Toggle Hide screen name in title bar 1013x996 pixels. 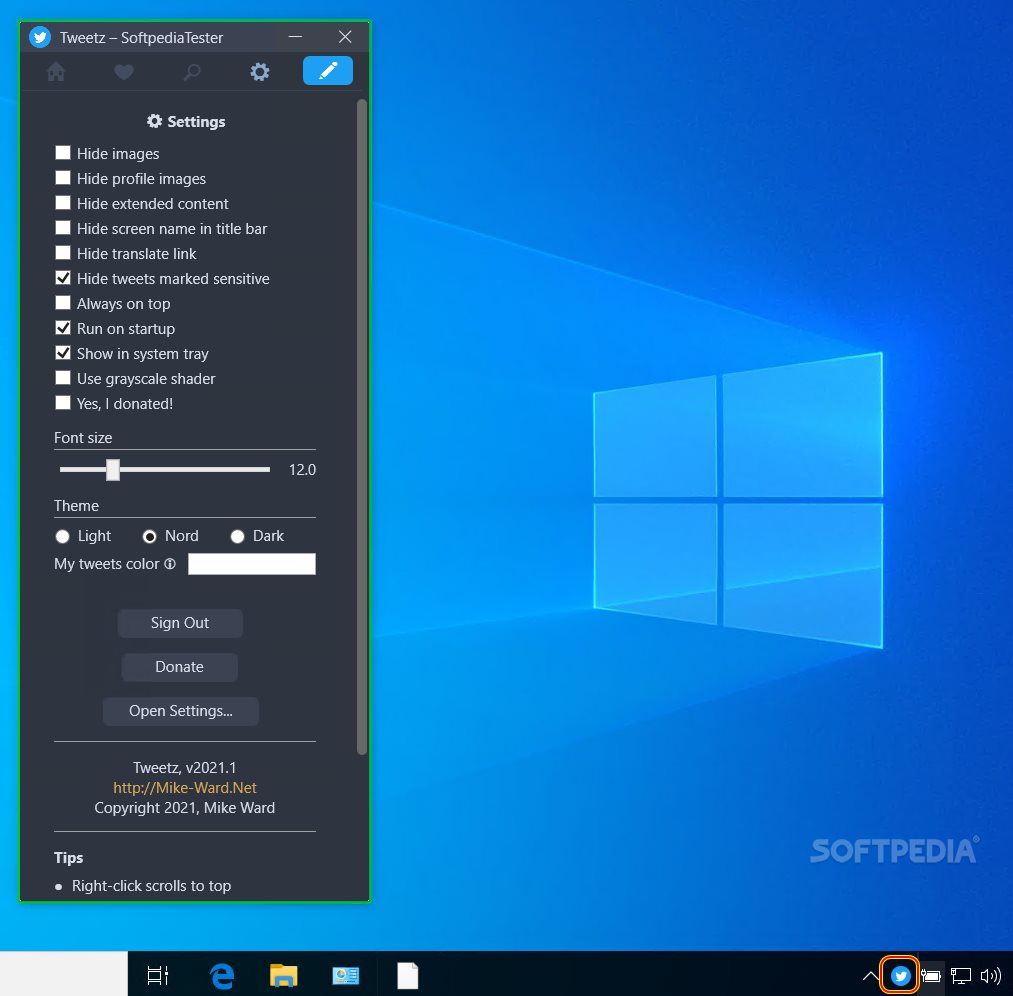63,228
